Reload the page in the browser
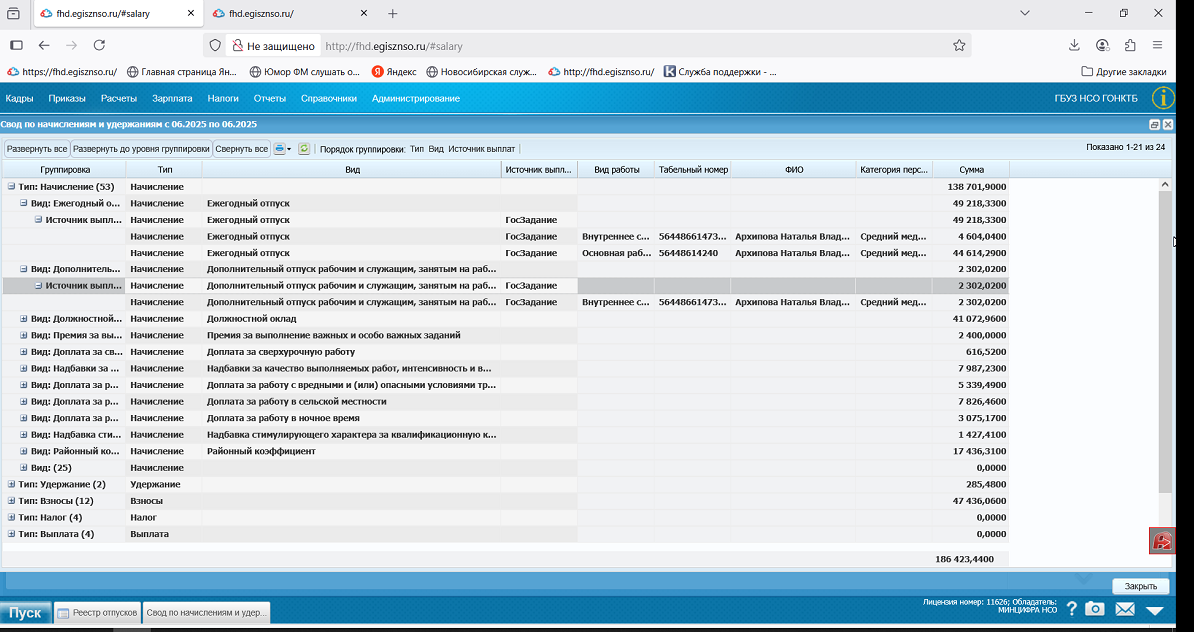Viewport: 1194px width, 632px height. [x=99, y=46]
